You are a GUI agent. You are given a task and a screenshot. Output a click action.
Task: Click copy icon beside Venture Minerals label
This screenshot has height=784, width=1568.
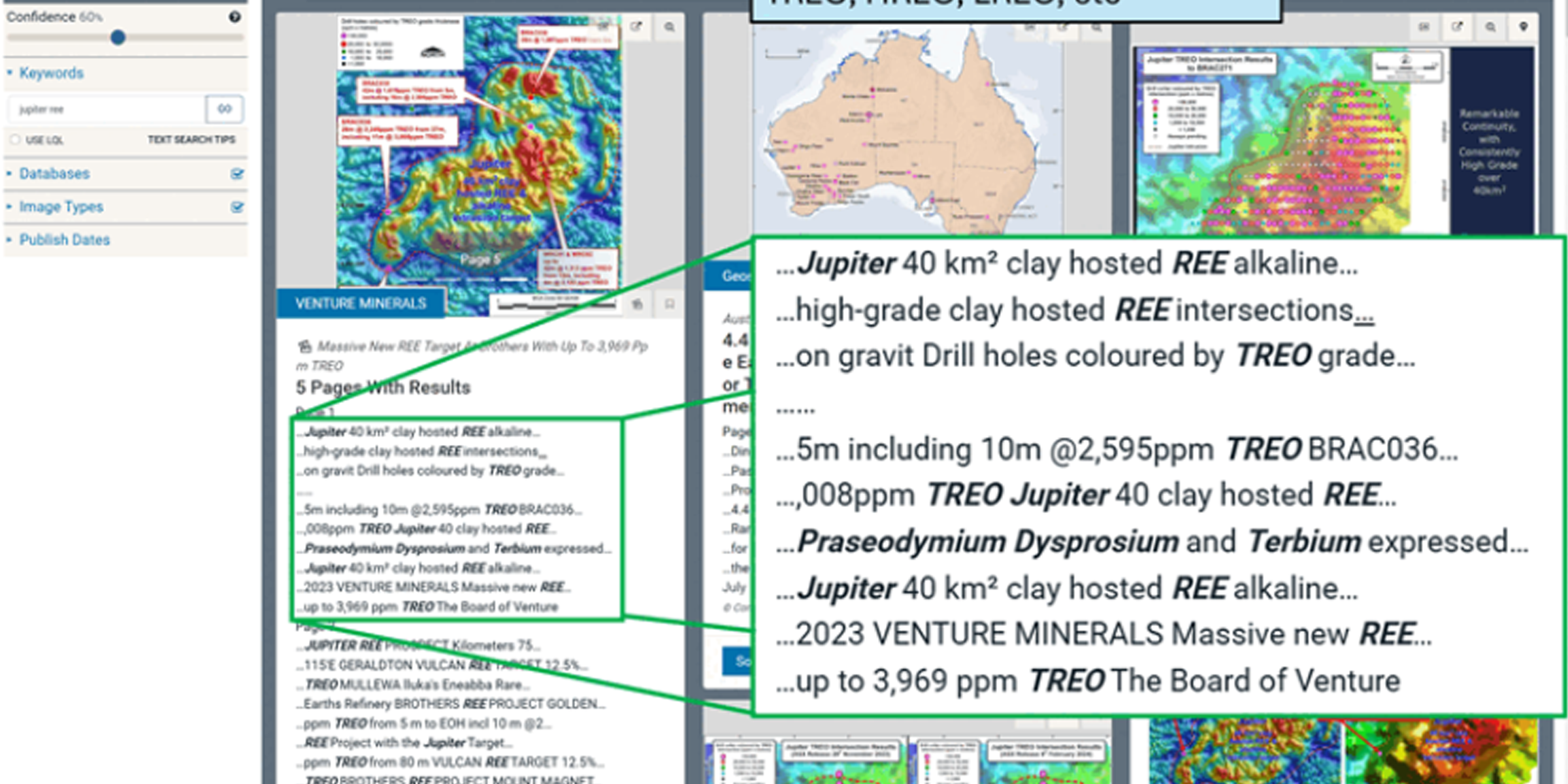coord(637,304)
